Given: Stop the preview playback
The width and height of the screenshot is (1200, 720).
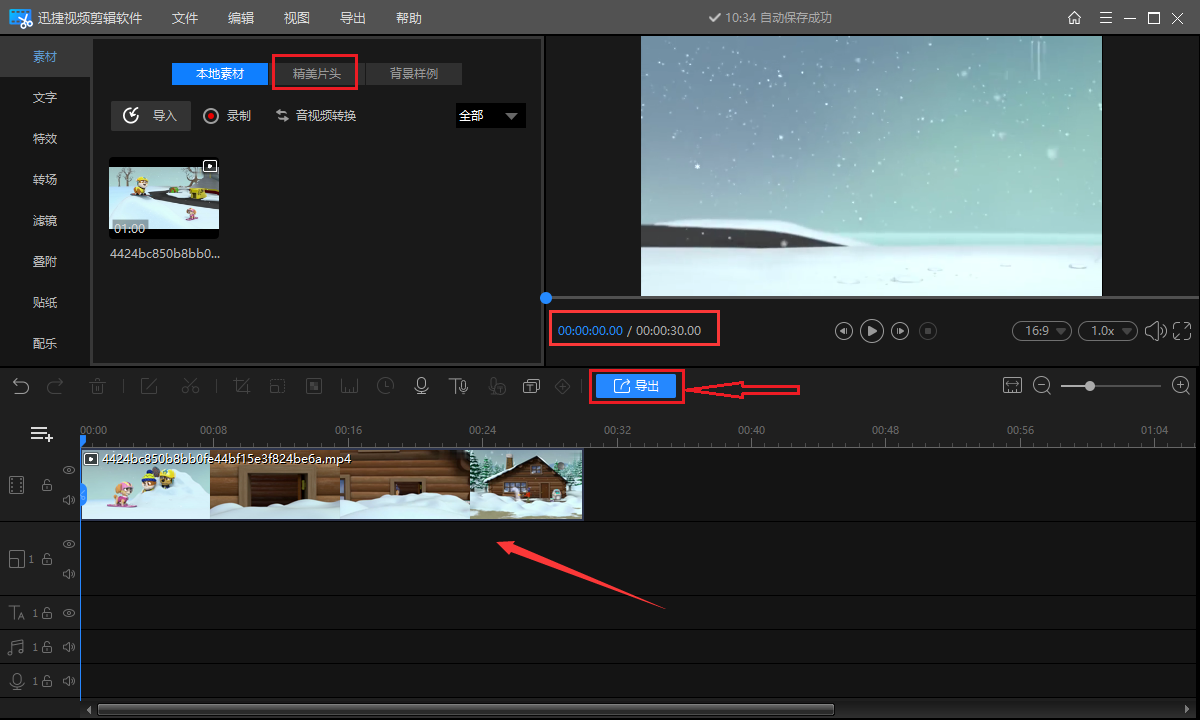Looking at the screenshot, I should pos(928,331).
